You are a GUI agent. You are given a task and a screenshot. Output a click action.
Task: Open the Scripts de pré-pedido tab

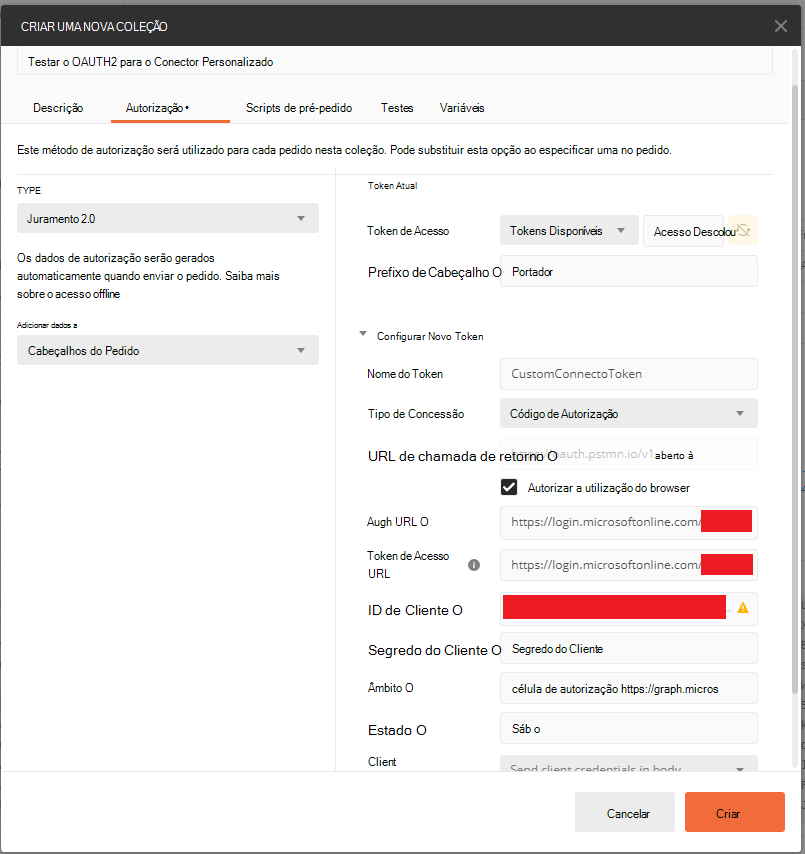(x=298, y=108)
